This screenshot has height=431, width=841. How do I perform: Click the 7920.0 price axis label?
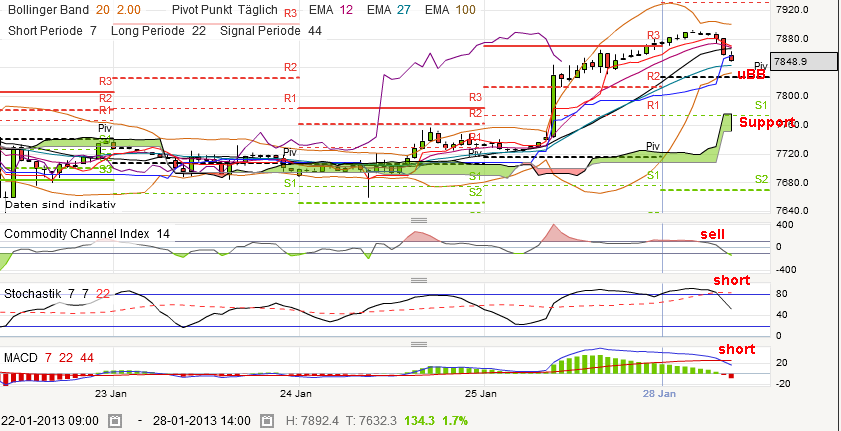[792, 10]
